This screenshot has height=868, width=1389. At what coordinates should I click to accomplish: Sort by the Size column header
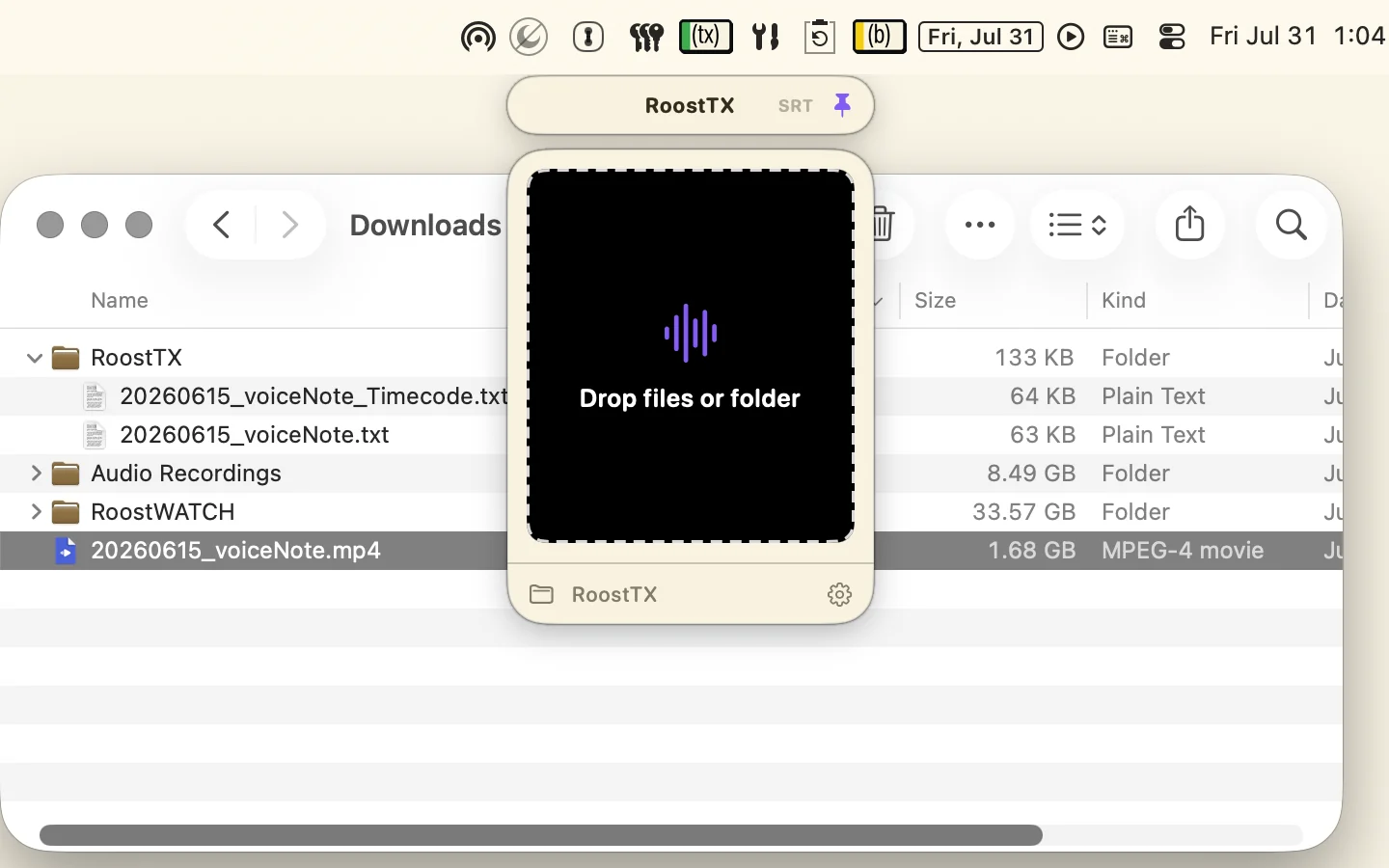click(x=936, y=300)
